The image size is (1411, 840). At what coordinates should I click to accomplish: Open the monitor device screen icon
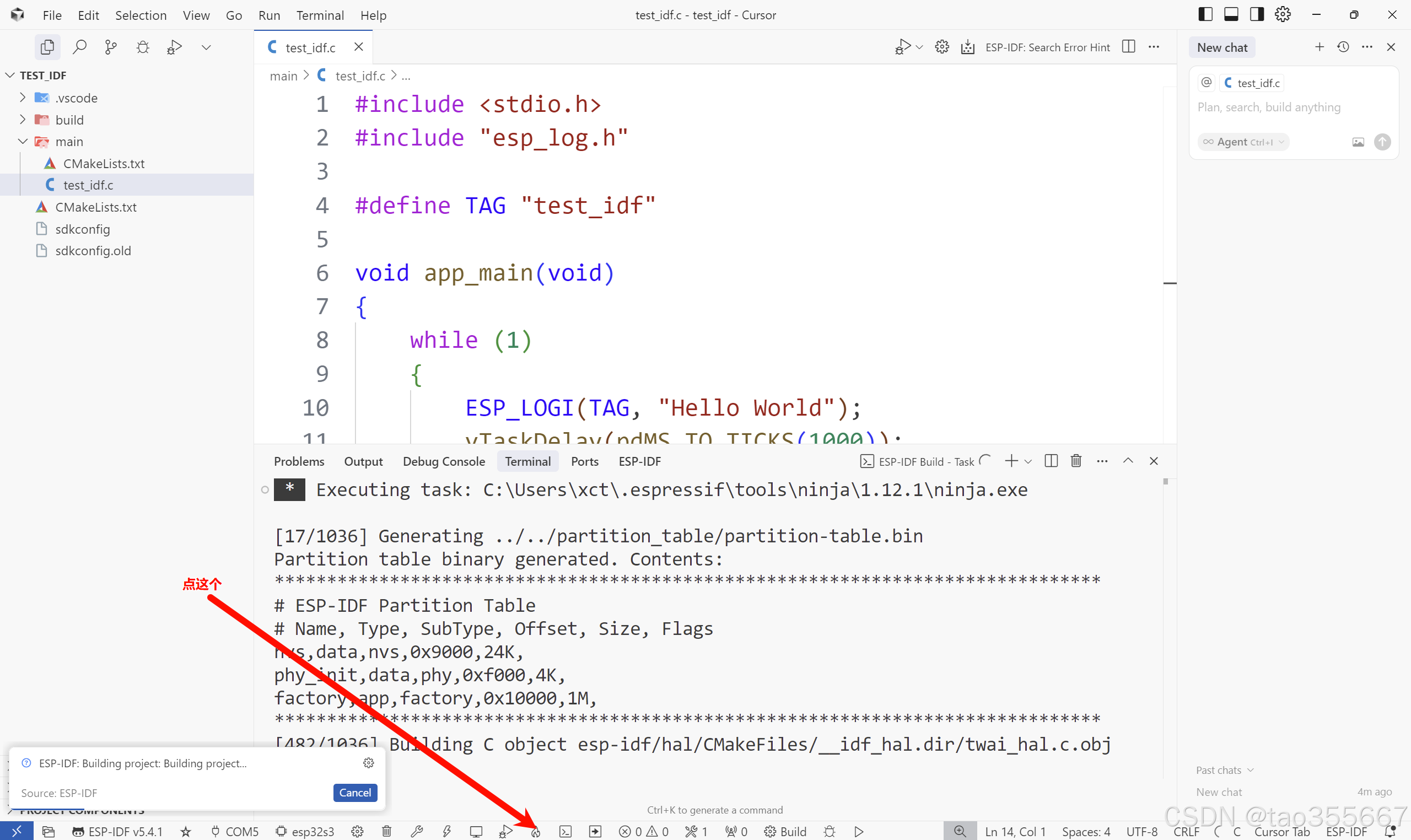pyautogui.click(x=476, y=832)
